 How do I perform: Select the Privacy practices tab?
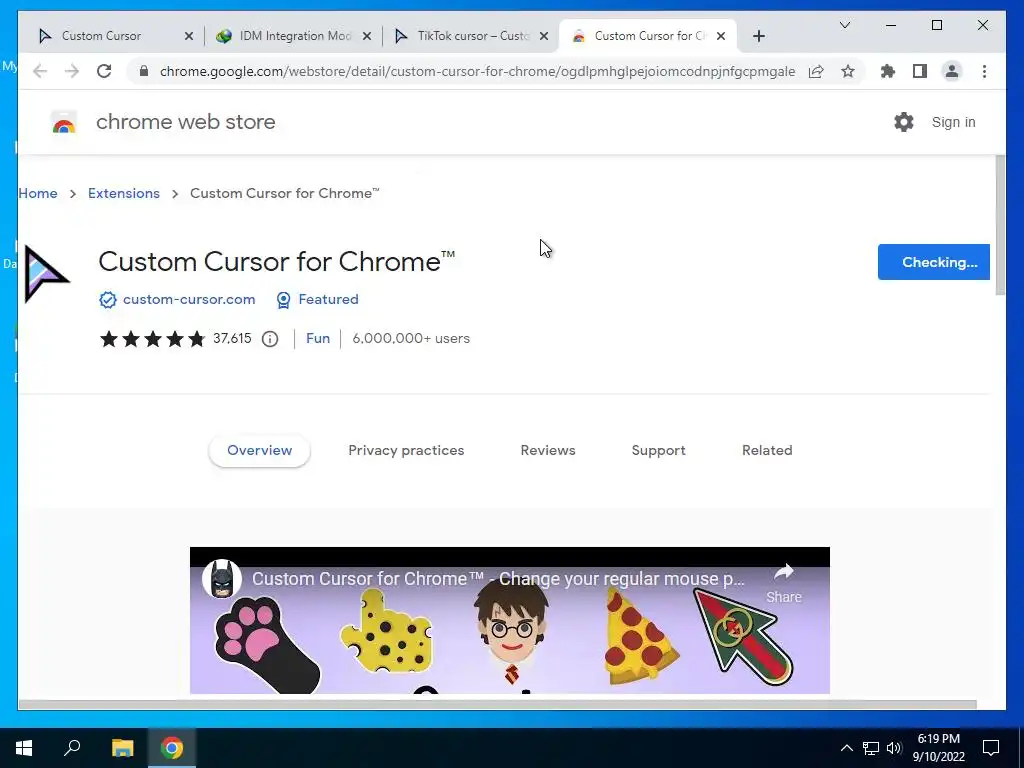point(406,451)
